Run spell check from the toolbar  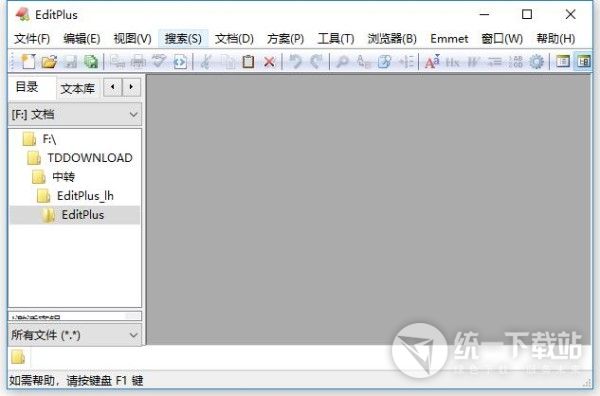pyautogui.click(x=159, y=61)
